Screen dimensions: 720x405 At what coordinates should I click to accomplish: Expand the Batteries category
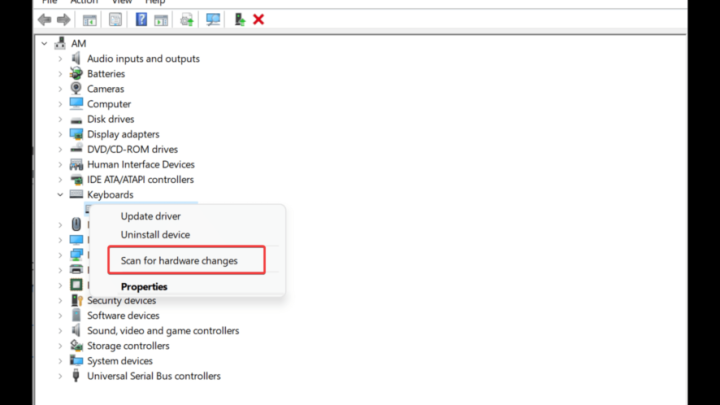[60, 74]
